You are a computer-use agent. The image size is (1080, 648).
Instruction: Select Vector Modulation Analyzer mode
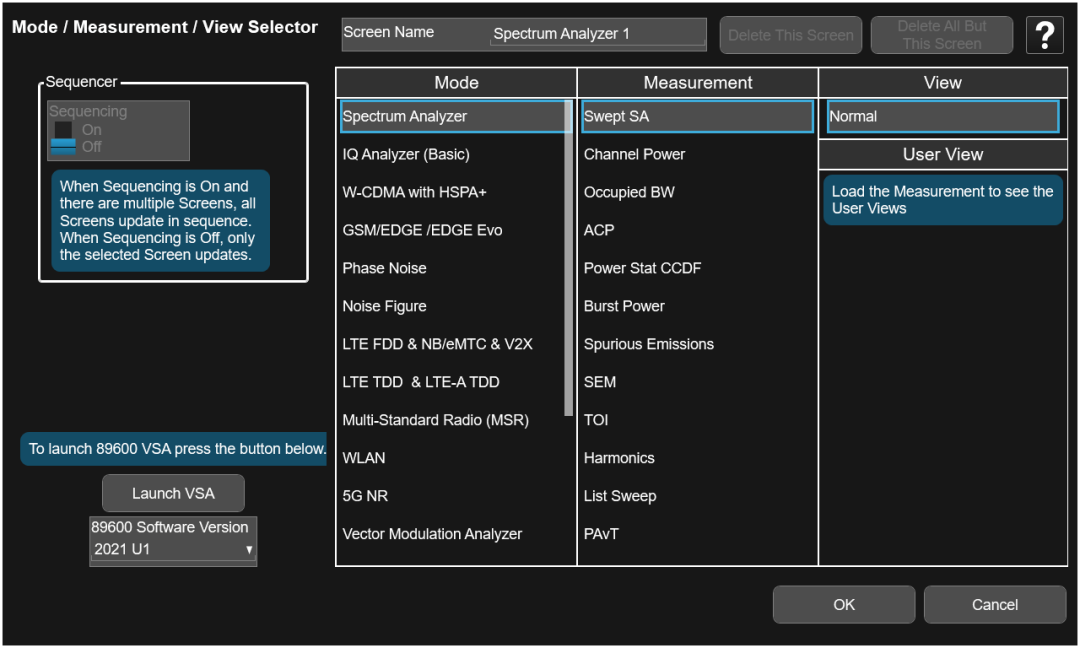432,534
